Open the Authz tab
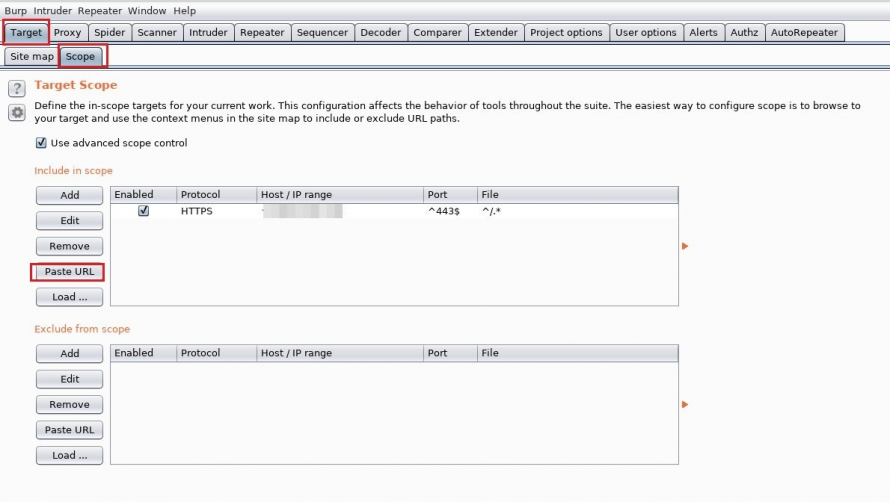The width and height of the screenshot is (890, 502). [x=744, y=32]
